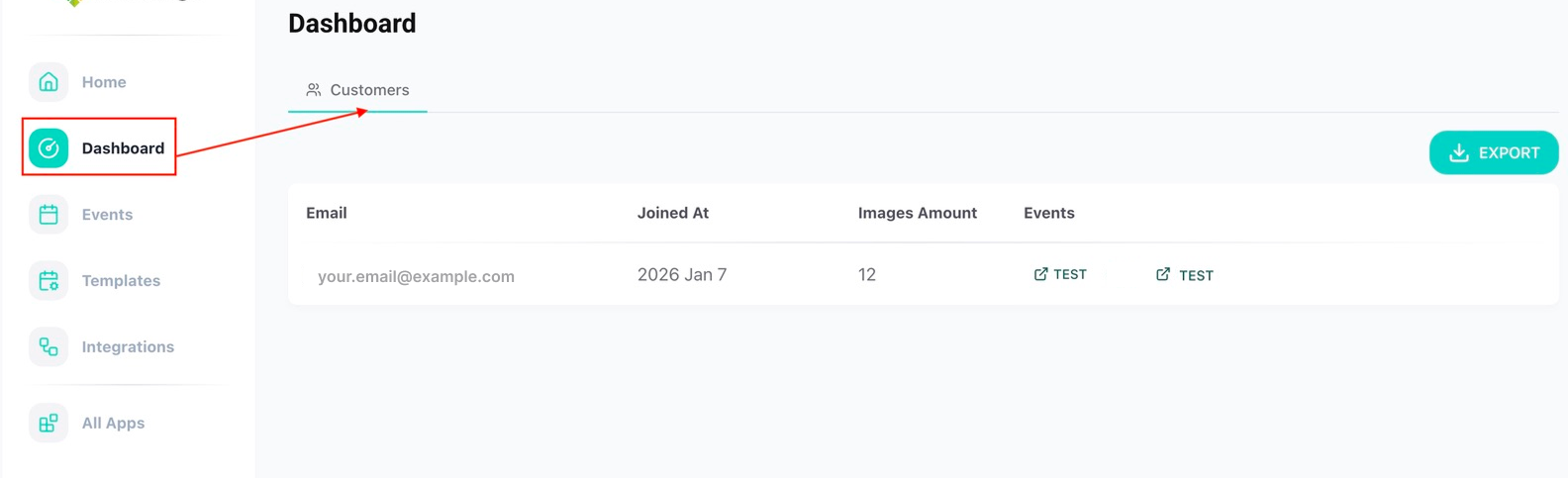Click the people icon on Customers tab
1568x478 pixels.
coord(314,90)
